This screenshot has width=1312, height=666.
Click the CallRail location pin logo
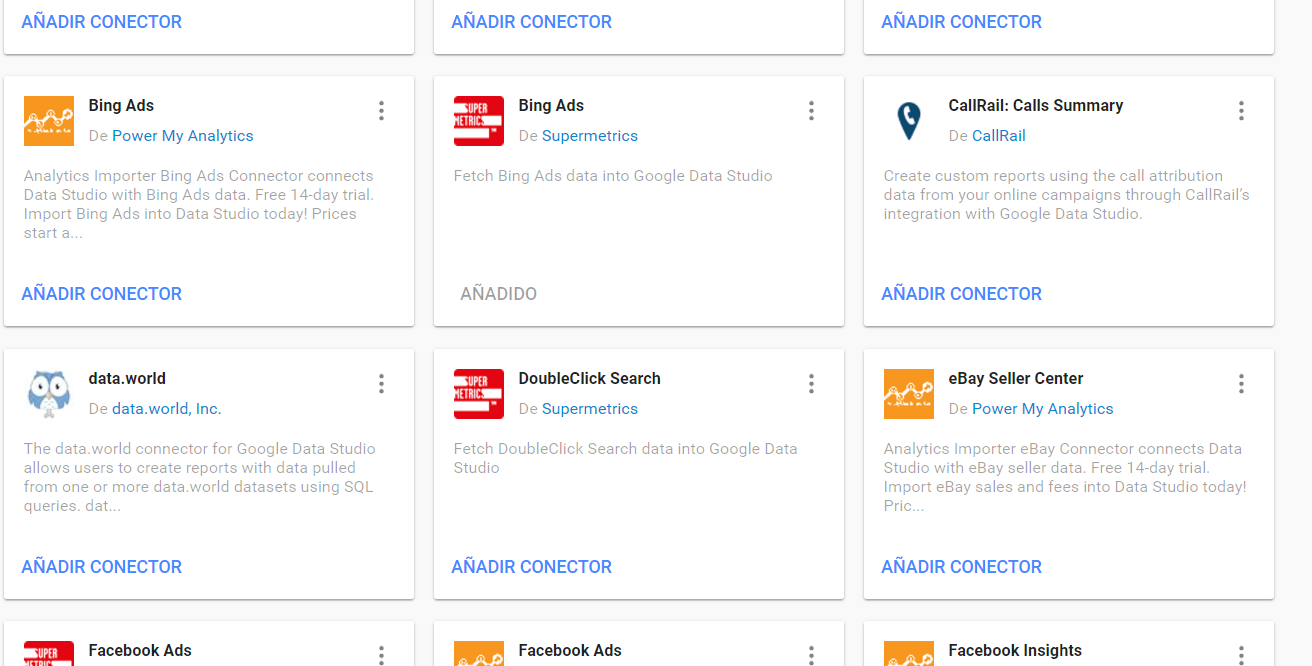tap(908, 121)
